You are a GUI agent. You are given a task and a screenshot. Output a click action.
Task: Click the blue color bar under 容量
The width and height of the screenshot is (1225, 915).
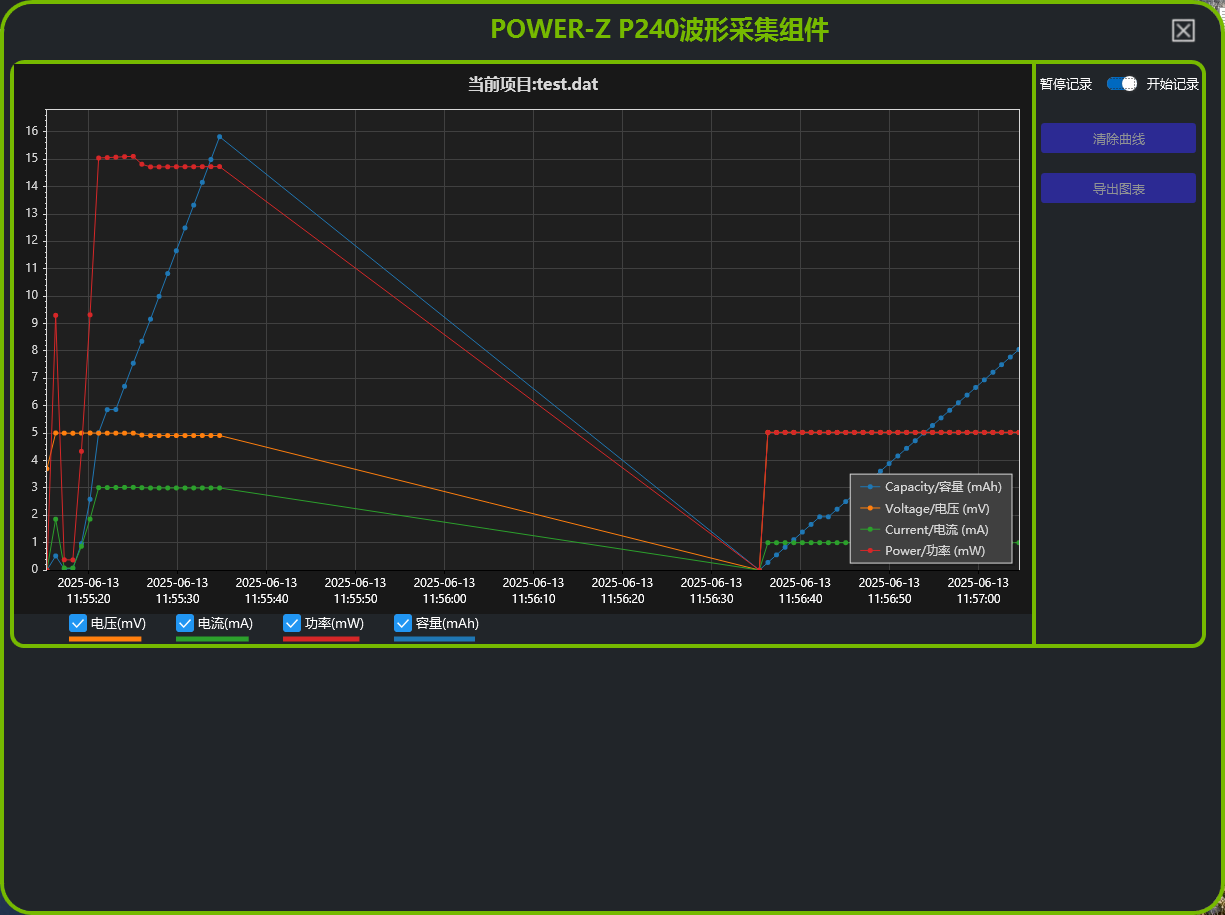434,639
